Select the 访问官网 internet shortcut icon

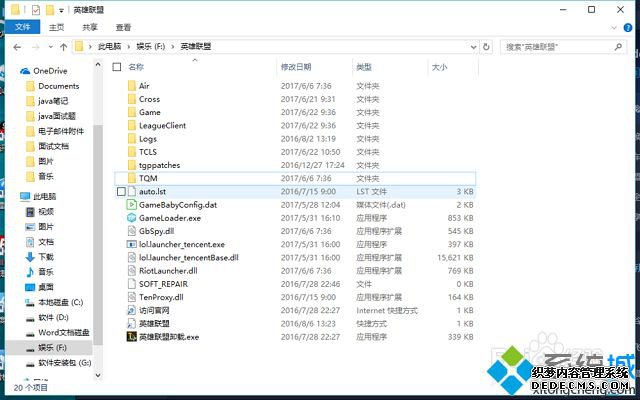131,310
